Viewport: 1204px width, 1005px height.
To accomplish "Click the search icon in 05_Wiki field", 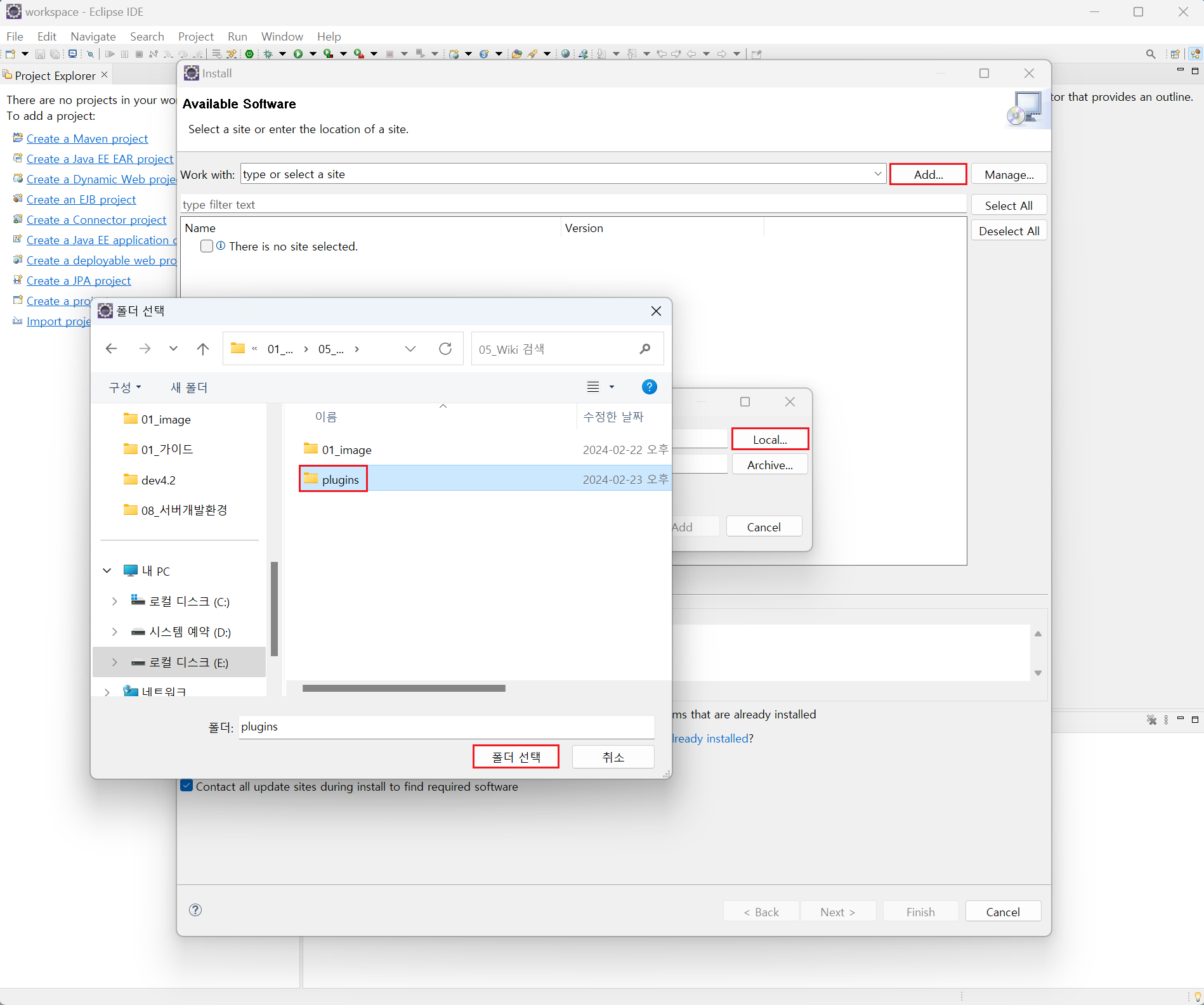I will coord(645,349).
